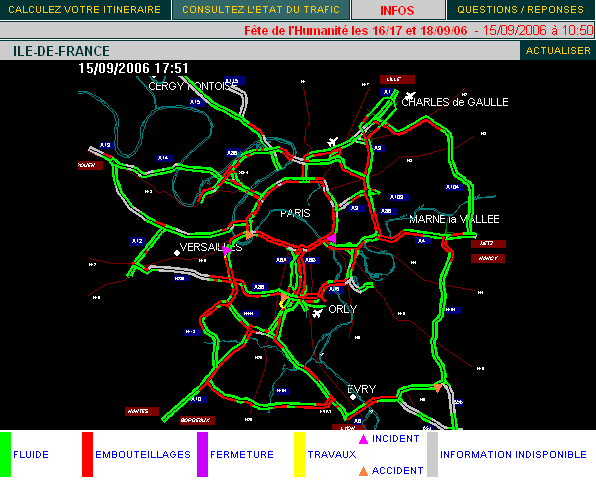Click the red EMBOUTEILLAGES legend swatch

(x=87, y=454)
